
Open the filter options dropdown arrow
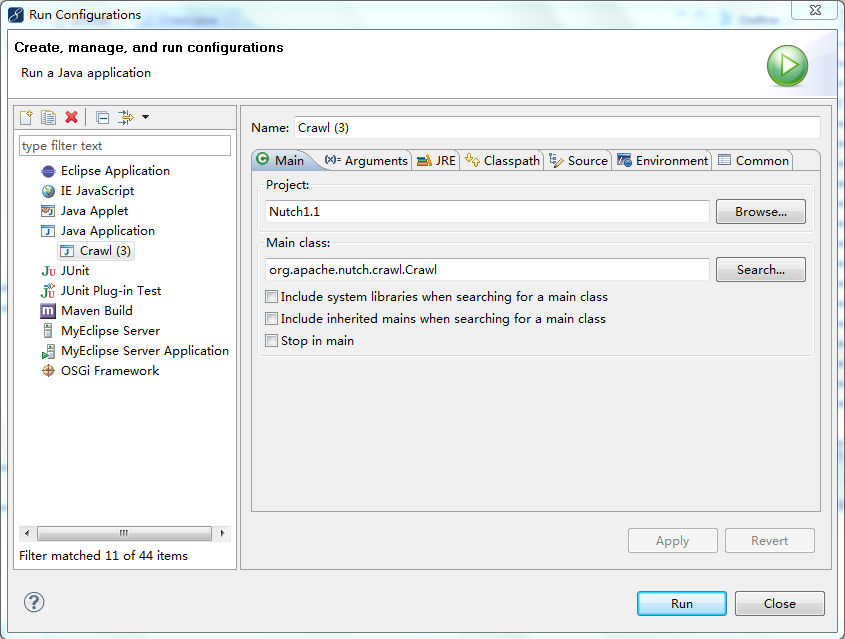pyautogui.click(x=146, y=118)
